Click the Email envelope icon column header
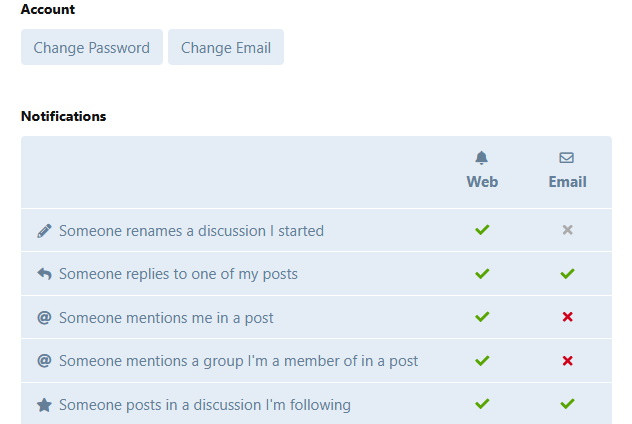Screen dimensions: 632x424 coord(567,170)
